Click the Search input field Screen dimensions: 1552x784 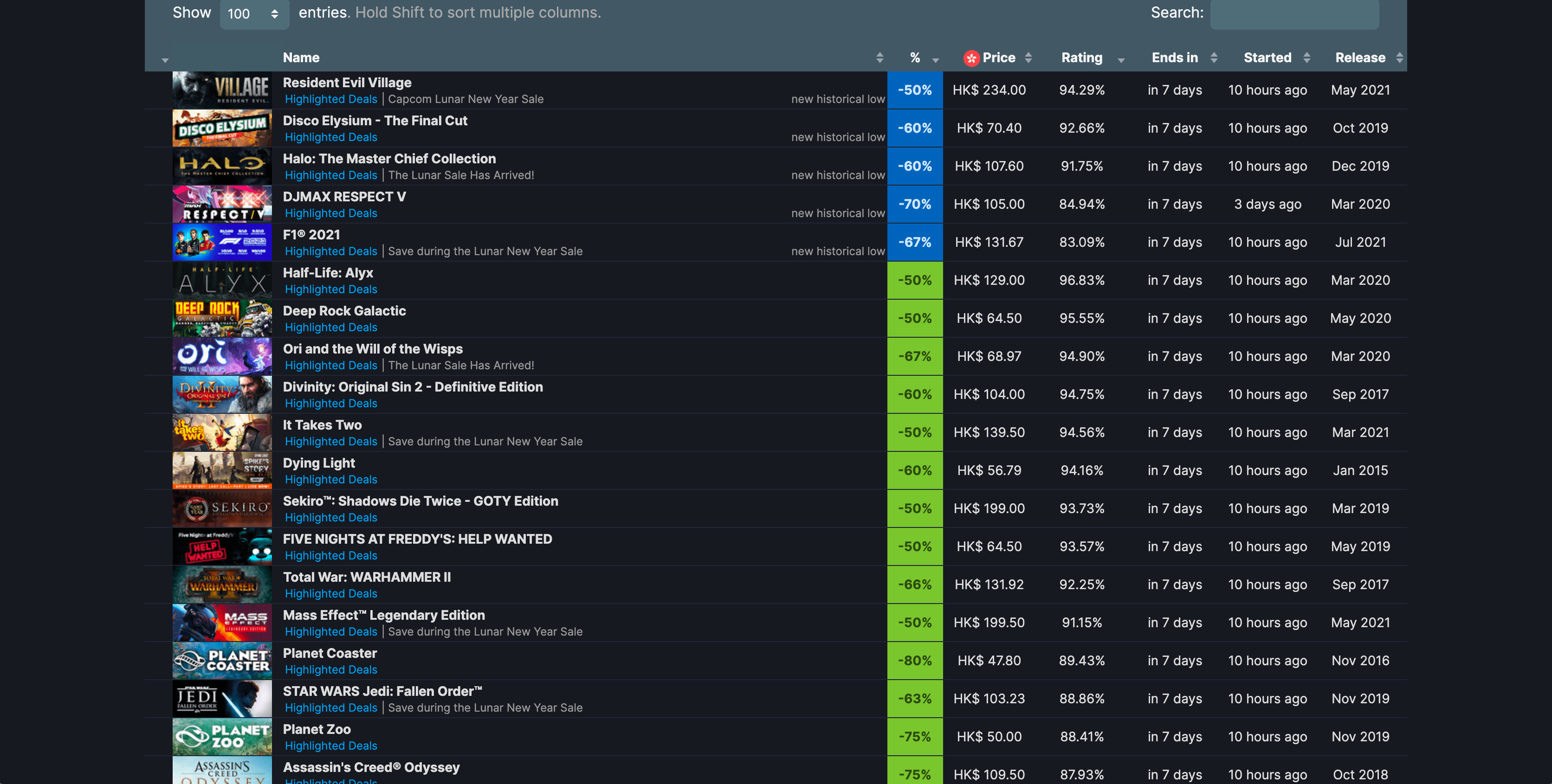point(1294,13)
